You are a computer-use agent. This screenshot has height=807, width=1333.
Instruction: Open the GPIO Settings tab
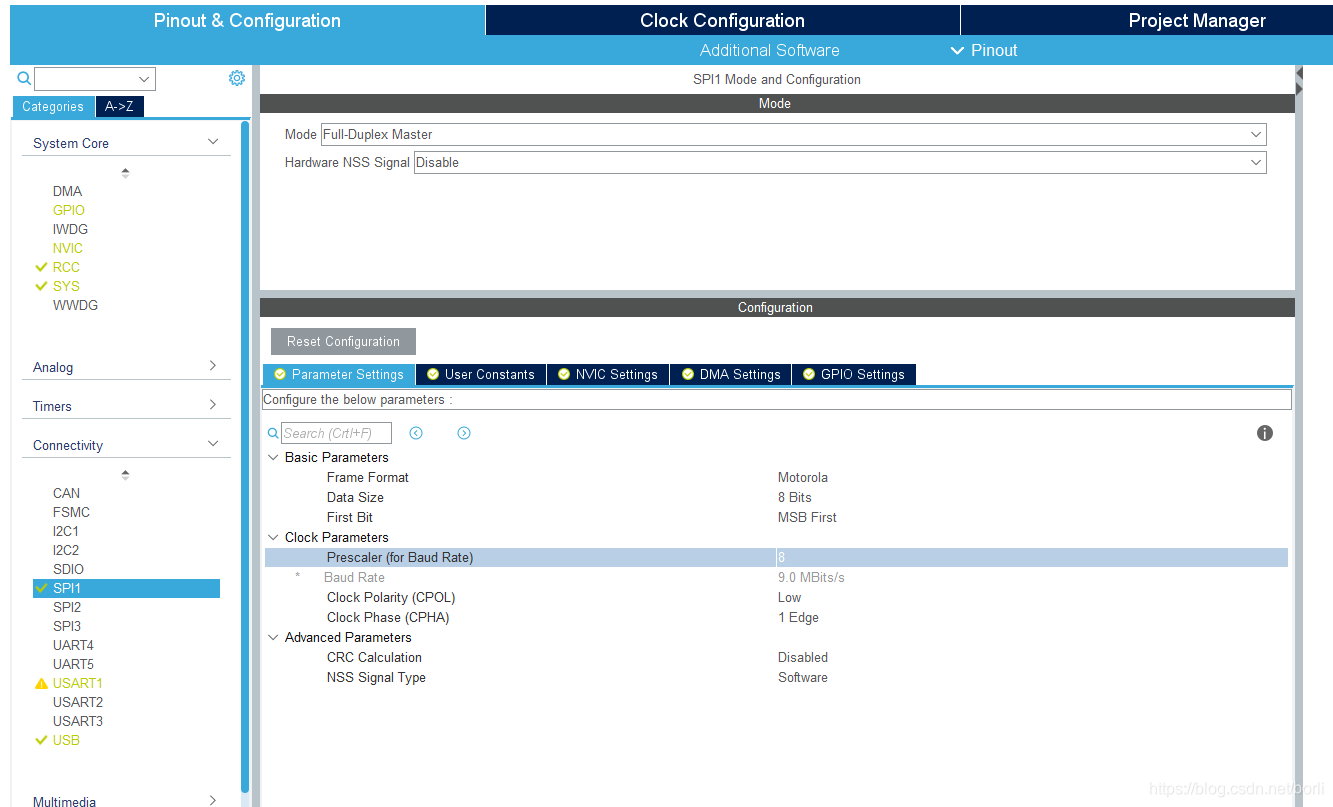coord(854,374)
